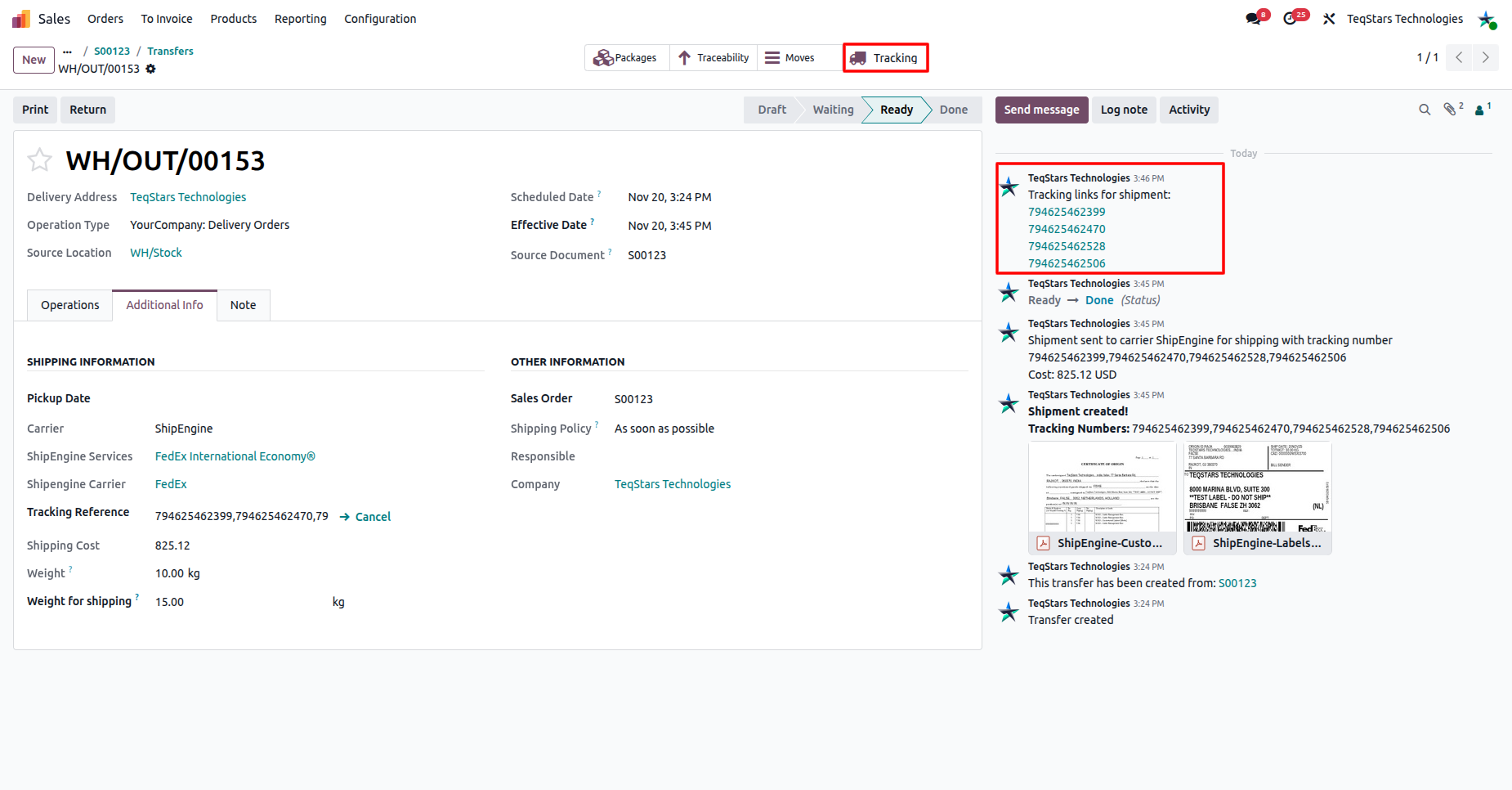
Task: Open the Orders menu
Action: click(105, 19)
